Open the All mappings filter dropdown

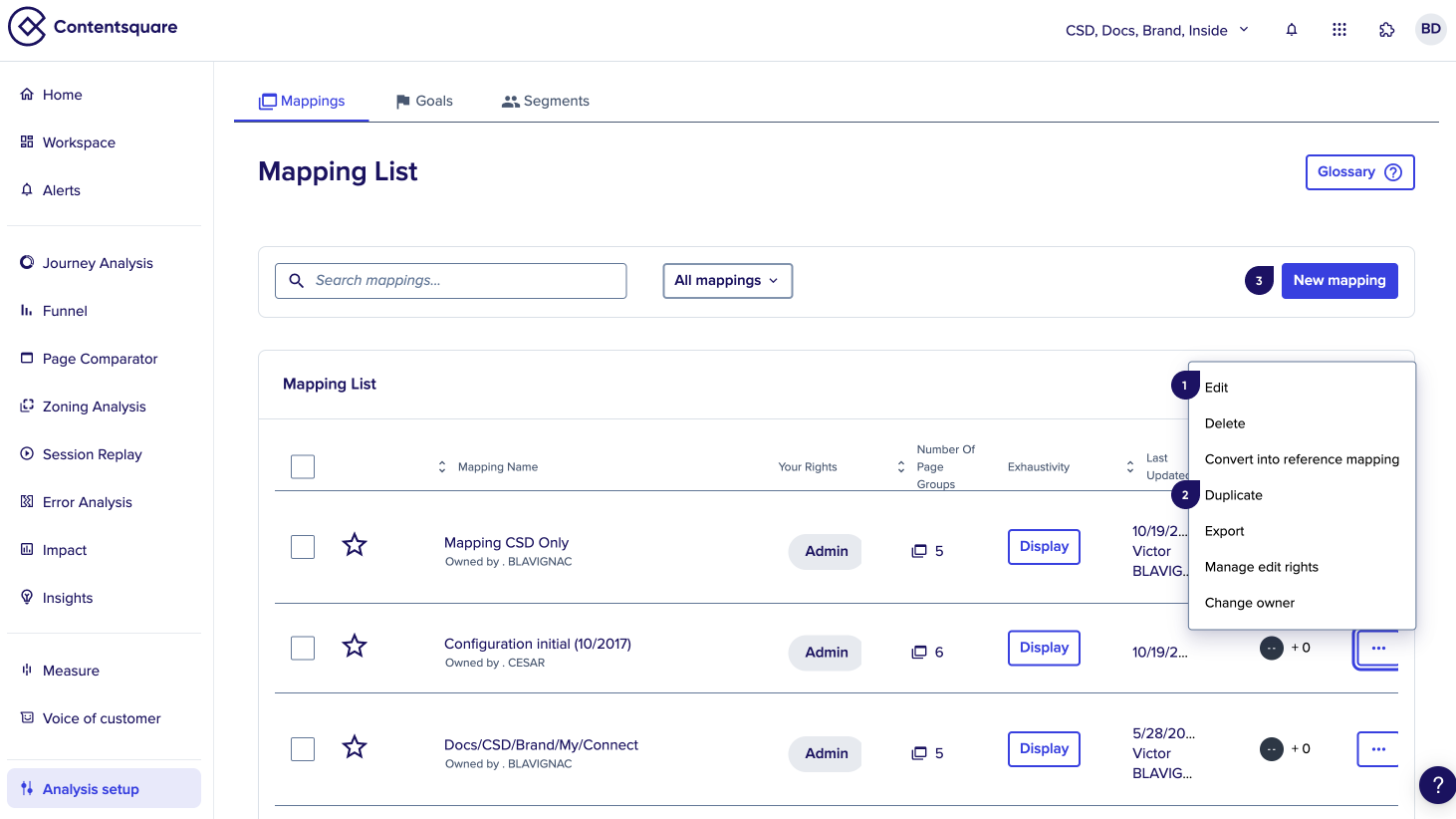click(x=727, y=280)
